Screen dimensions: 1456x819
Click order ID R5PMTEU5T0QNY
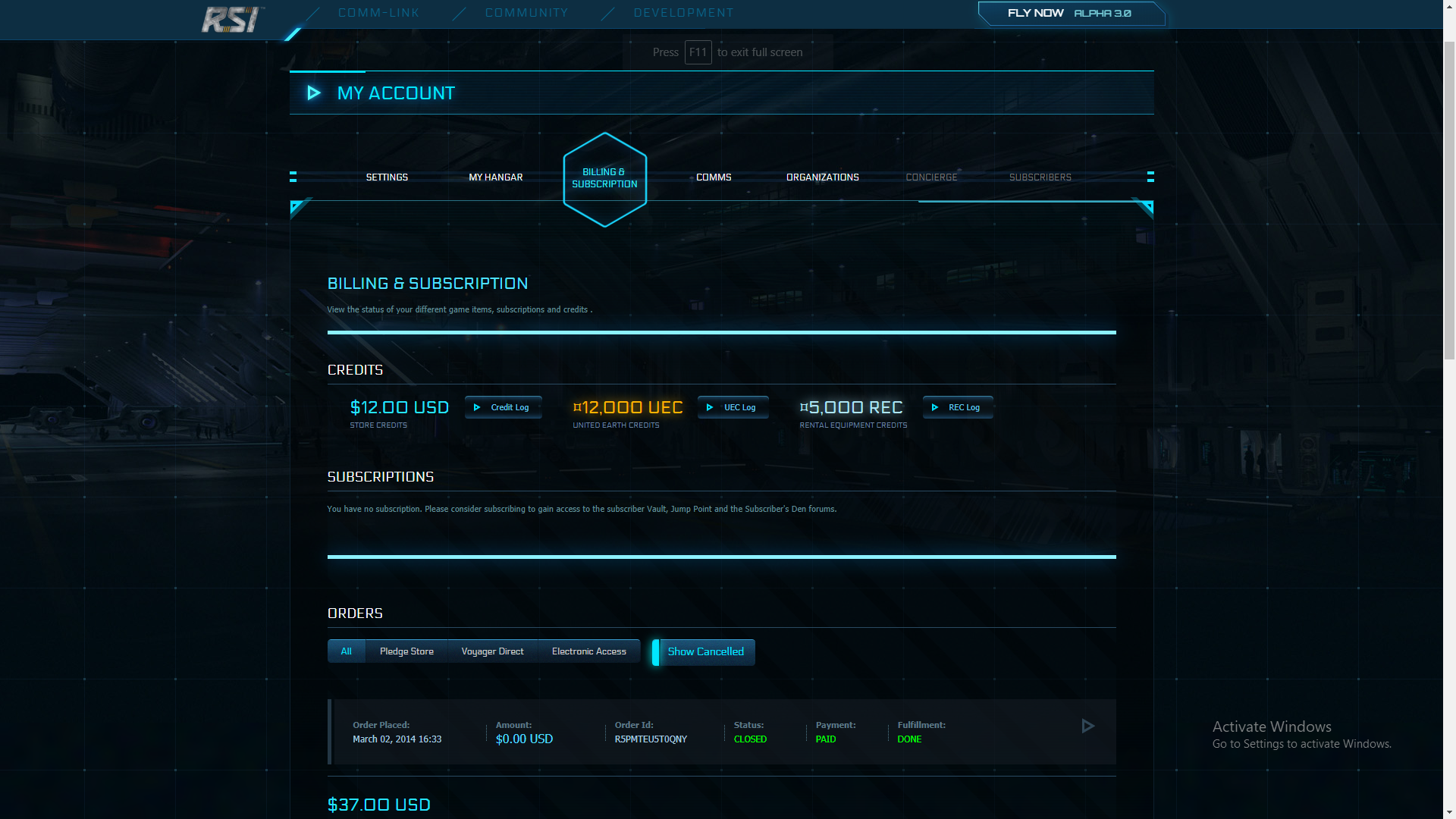tap(651, 739)
